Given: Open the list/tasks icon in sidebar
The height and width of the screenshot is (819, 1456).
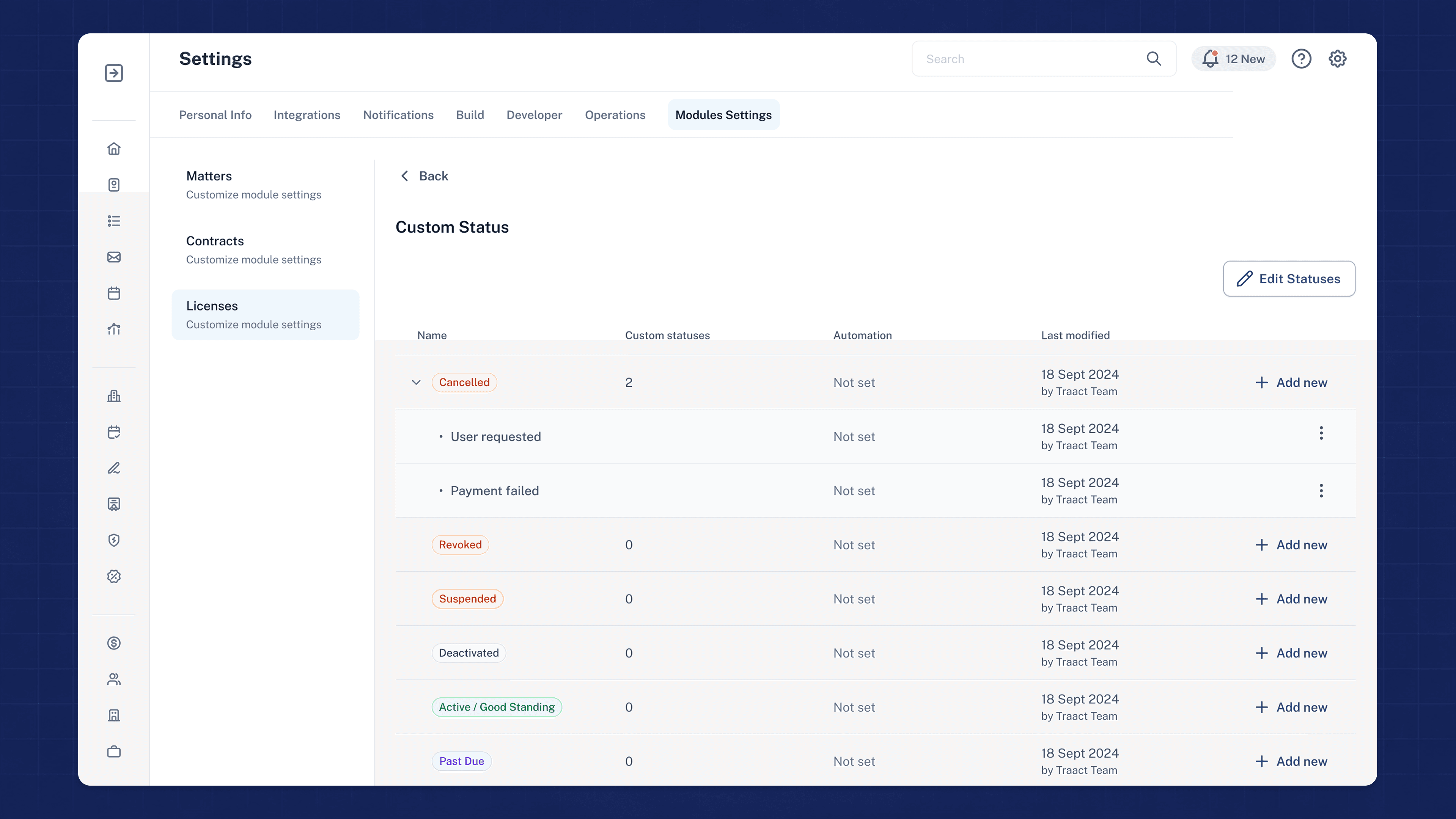Looking at the screenshot, I should tap(113, 221).
